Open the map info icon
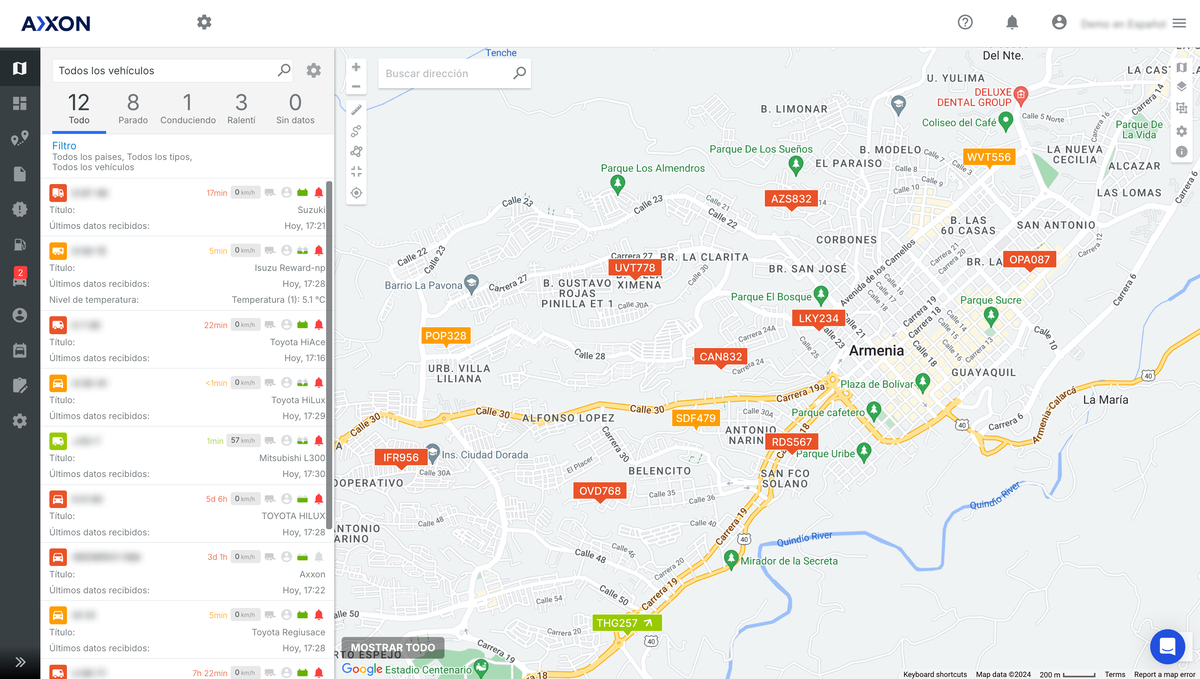Screen dimensions: 1200x679 coord(1181,152)
